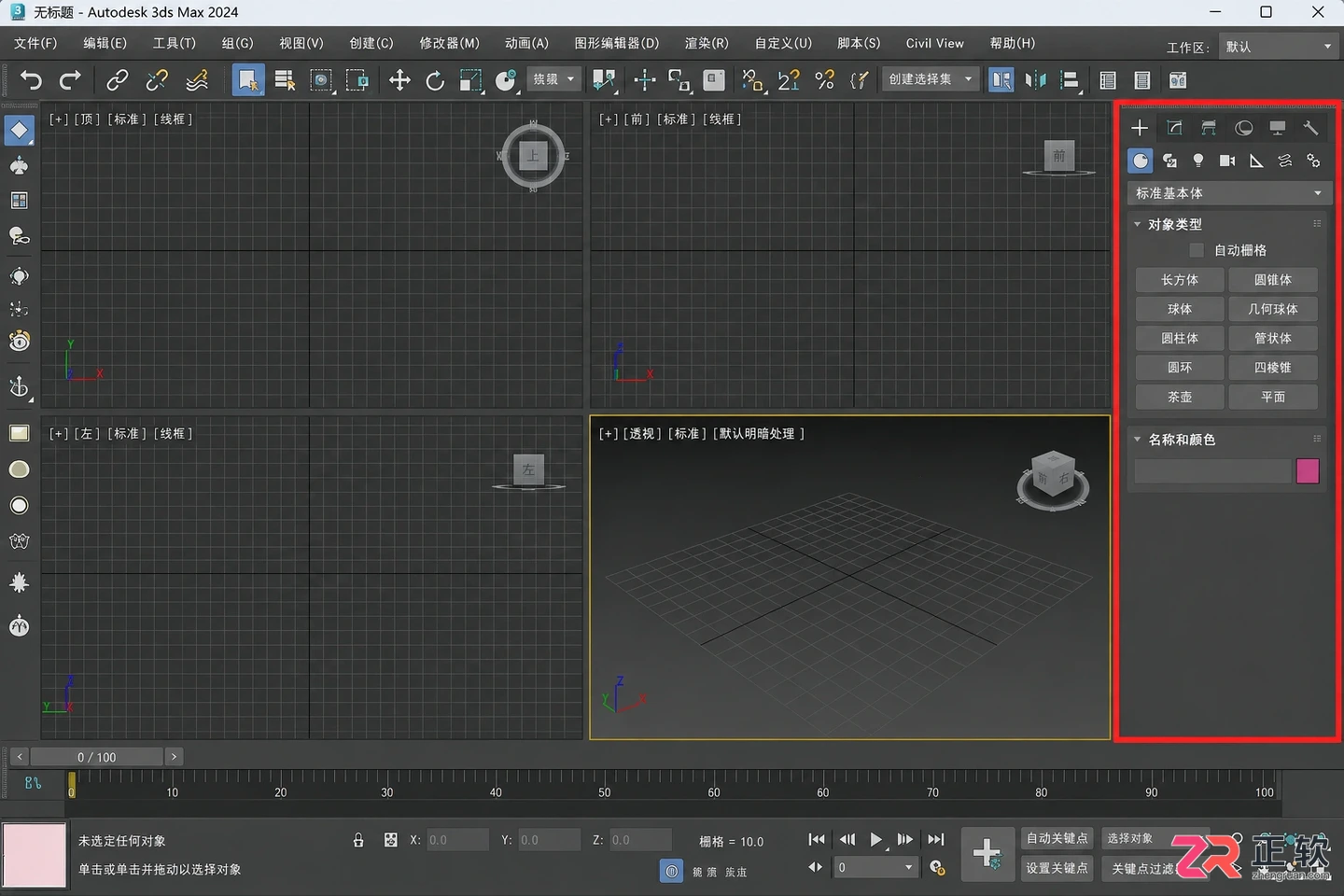Click the 茶壶 button
Viewport: 1344px width, 896px height.
(1180, 397)
